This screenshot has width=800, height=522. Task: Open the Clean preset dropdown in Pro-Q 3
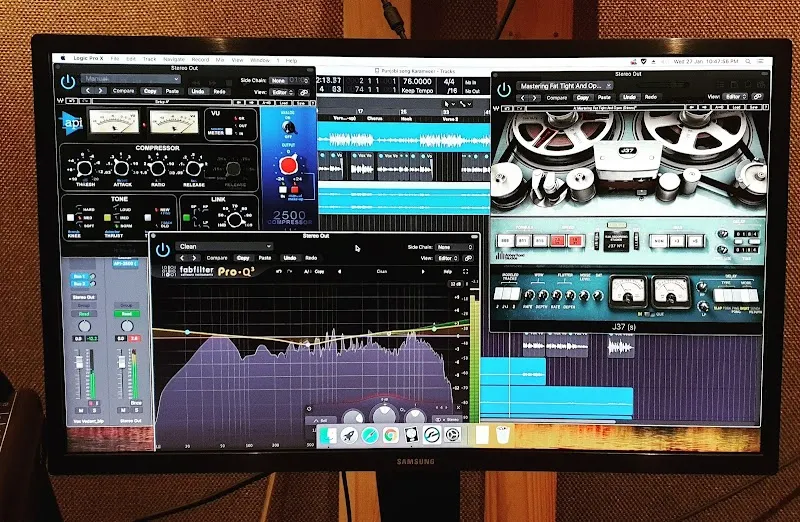[224, 246]
